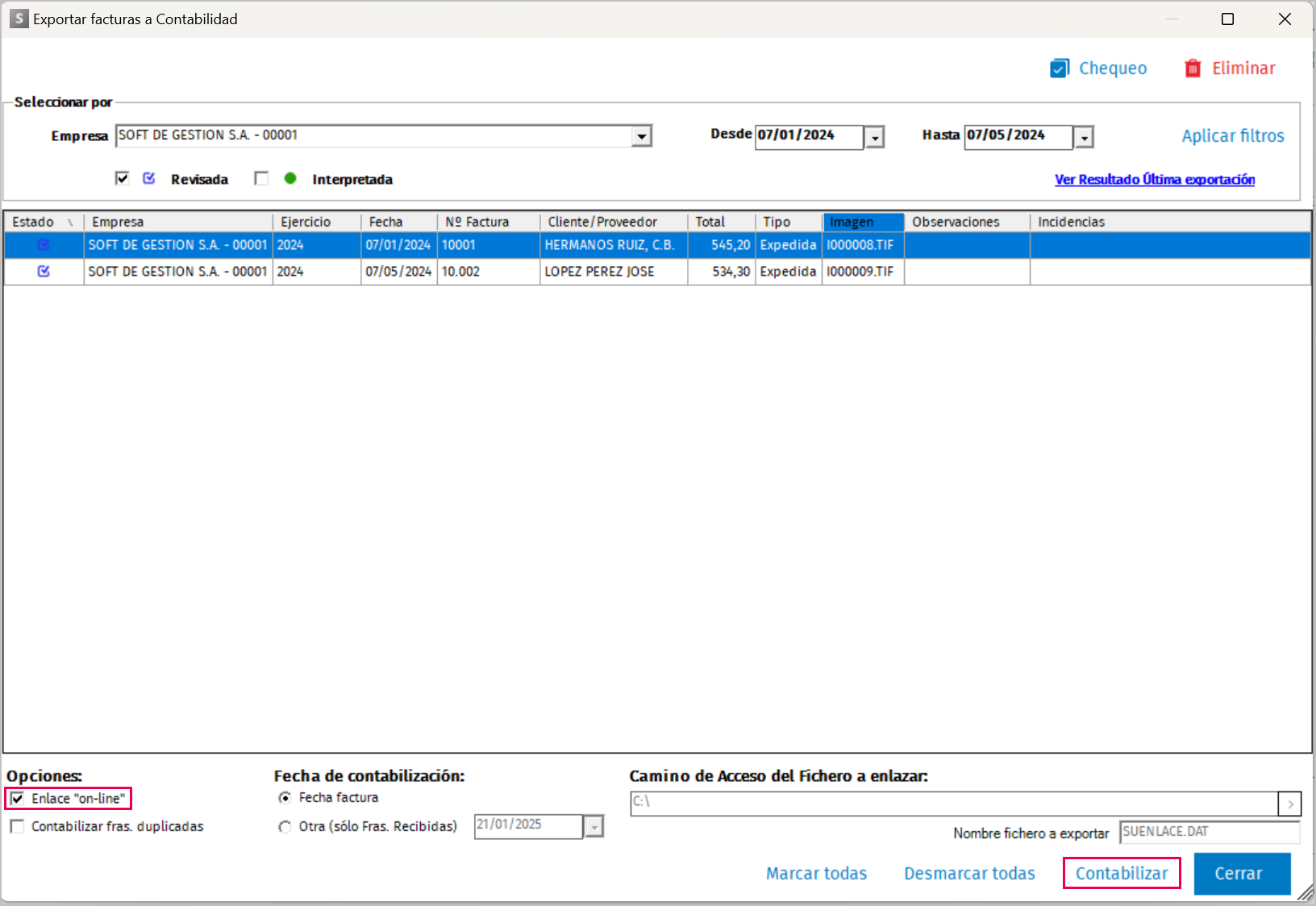The height and width of the screenshot is (906, 1316).
Task: Click the I000008.TIF image cell
Action: [x=863, y=245]
